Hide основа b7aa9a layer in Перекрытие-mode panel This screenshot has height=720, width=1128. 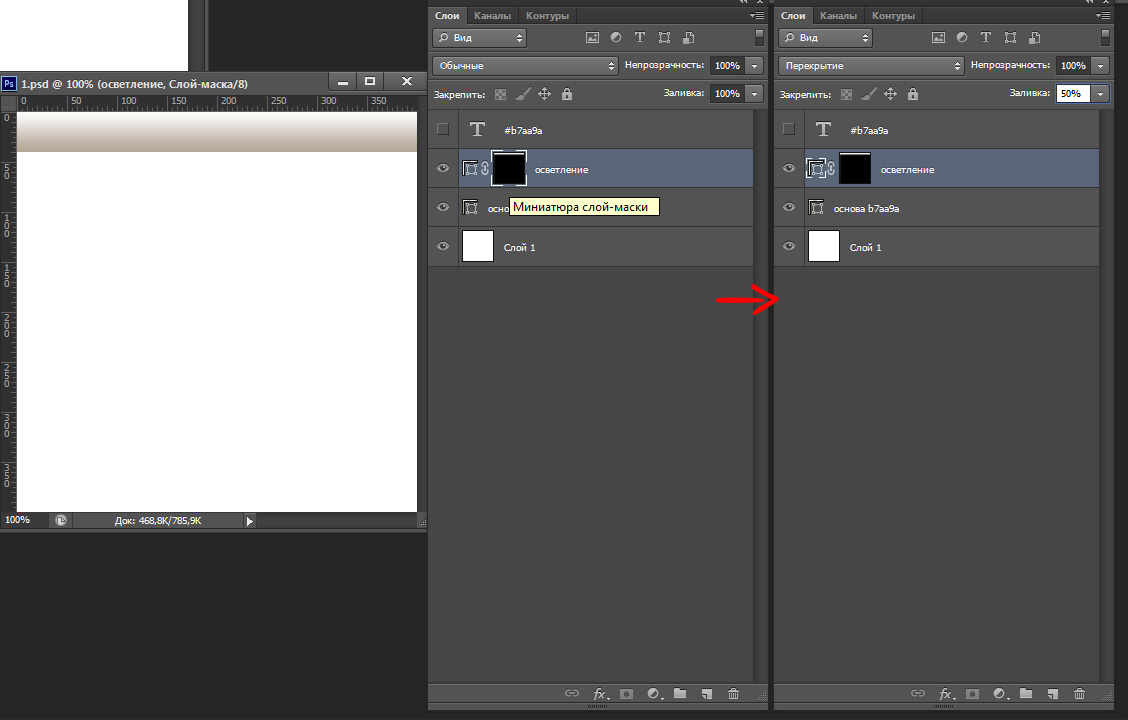789,207
